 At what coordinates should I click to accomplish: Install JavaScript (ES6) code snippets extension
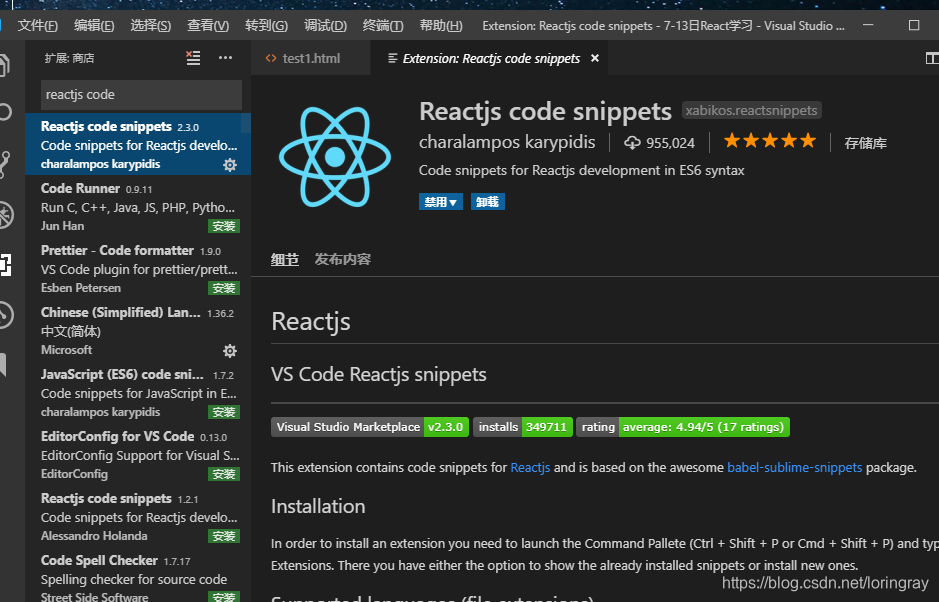click(224, 412)
